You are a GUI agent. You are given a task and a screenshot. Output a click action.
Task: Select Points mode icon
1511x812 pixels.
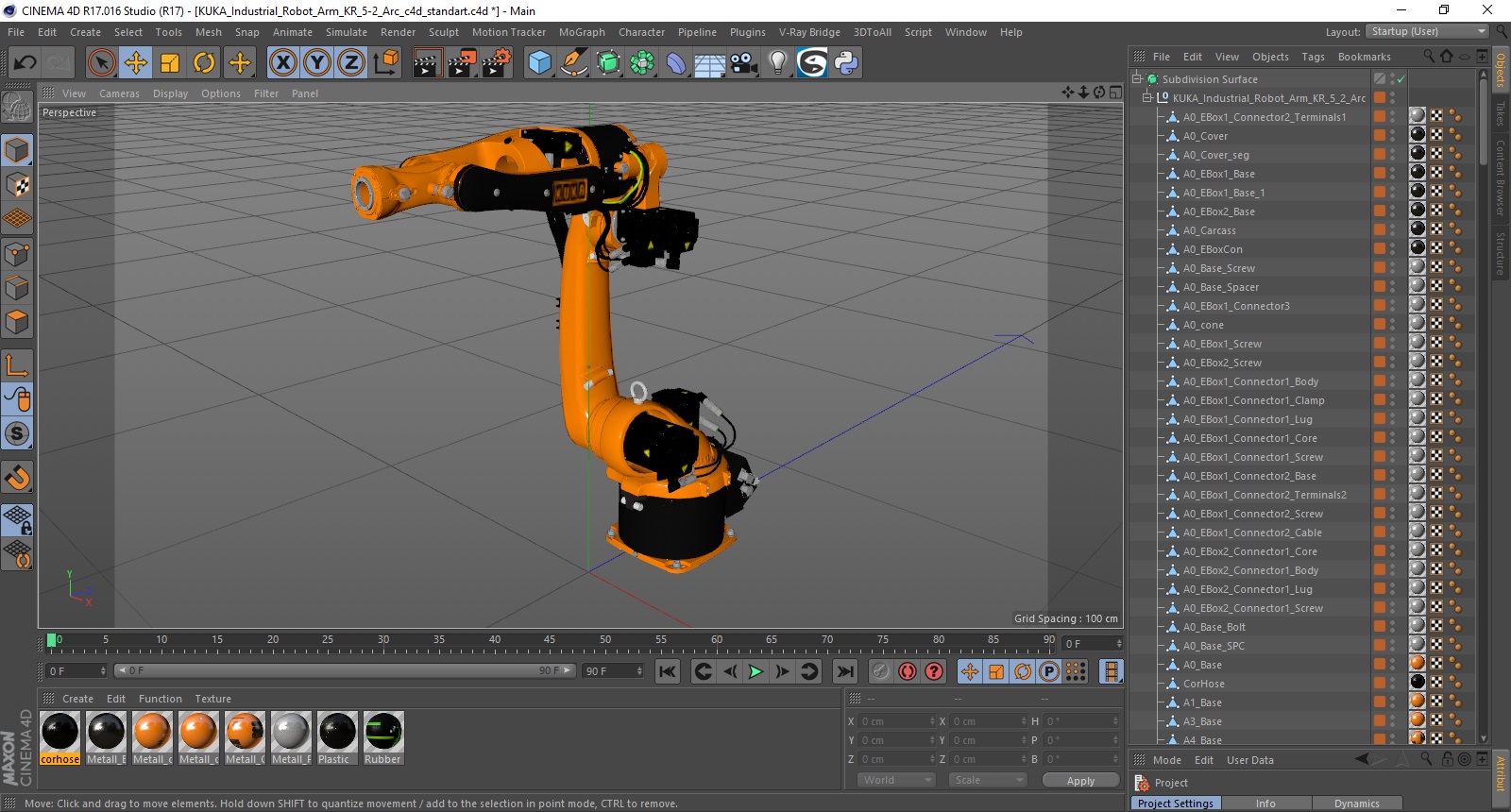(17, 254)
